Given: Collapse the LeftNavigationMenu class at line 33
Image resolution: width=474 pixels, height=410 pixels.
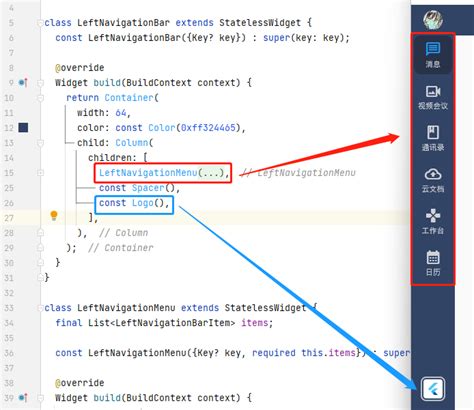Looking at the screenshot, I should point(40,308).
